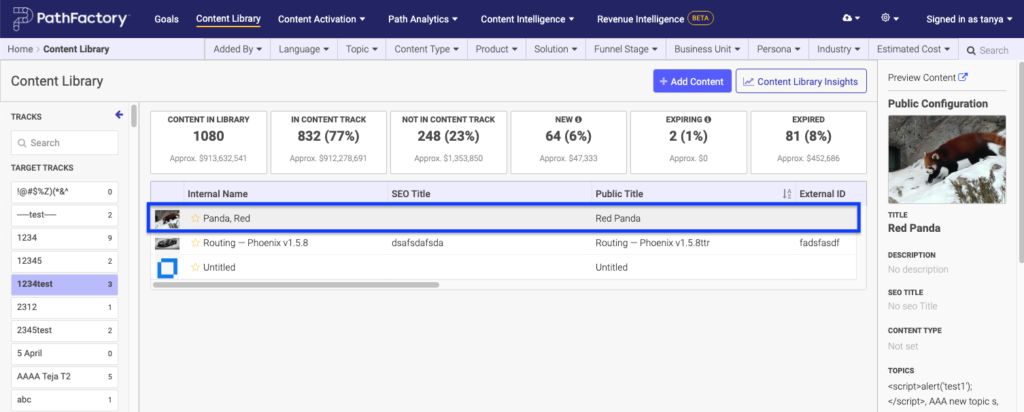The image size is (1024, 412).
Task: Click info icon next to NEW
Action: click(x=579, y=120)
